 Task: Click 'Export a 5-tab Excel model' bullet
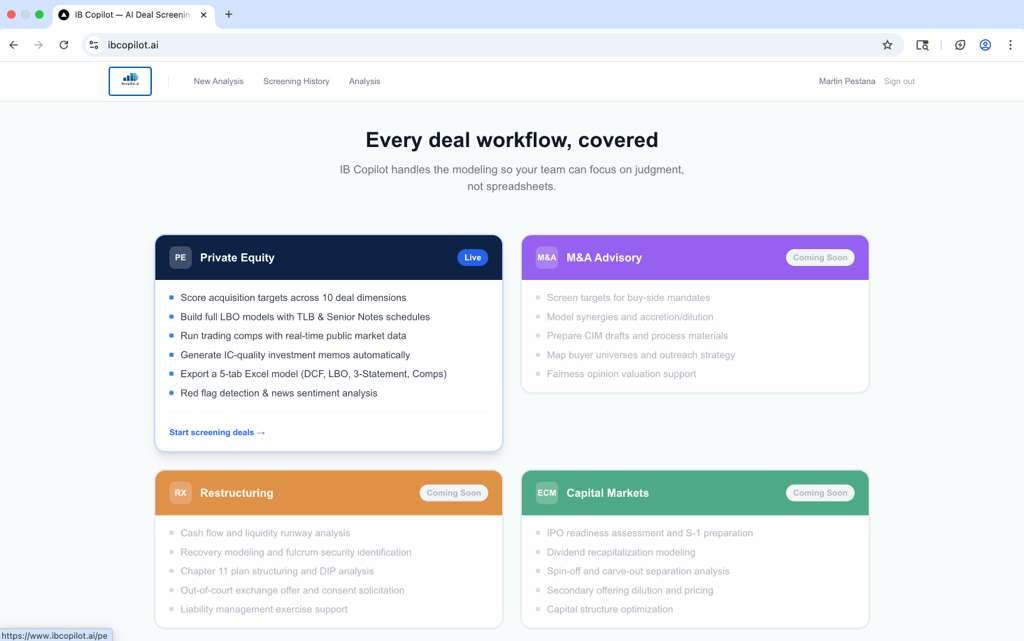[313, 374]
